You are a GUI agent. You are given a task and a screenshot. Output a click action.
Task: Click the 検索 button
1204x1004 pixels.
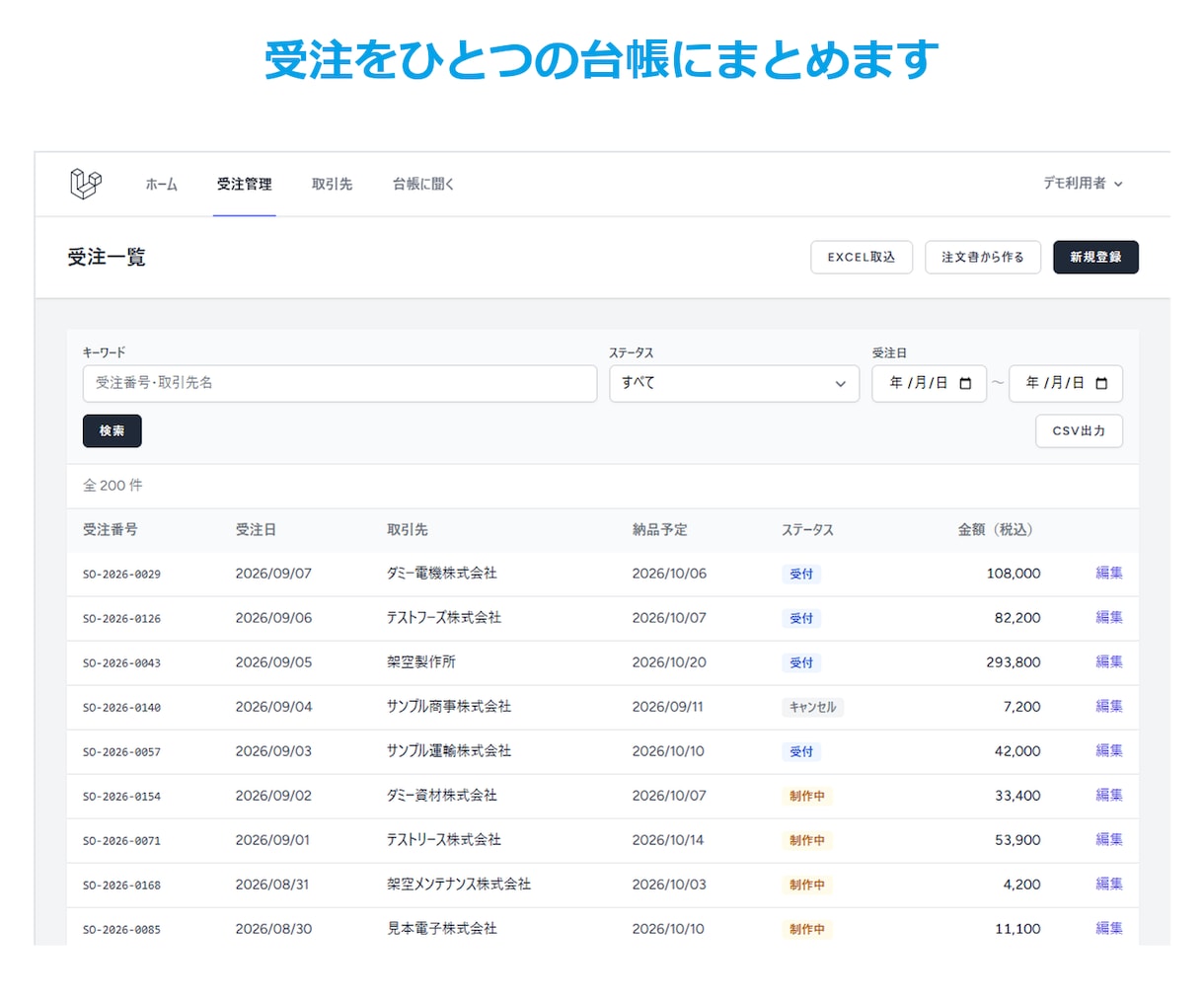tap(113, 430)
